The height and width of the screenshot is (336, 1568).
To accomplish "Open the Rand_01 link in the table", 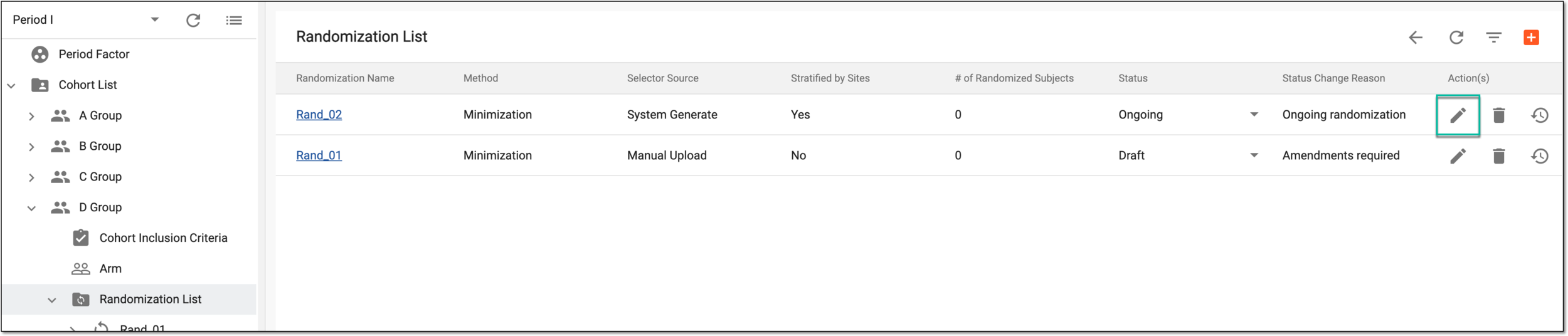I will pos(319,155).
